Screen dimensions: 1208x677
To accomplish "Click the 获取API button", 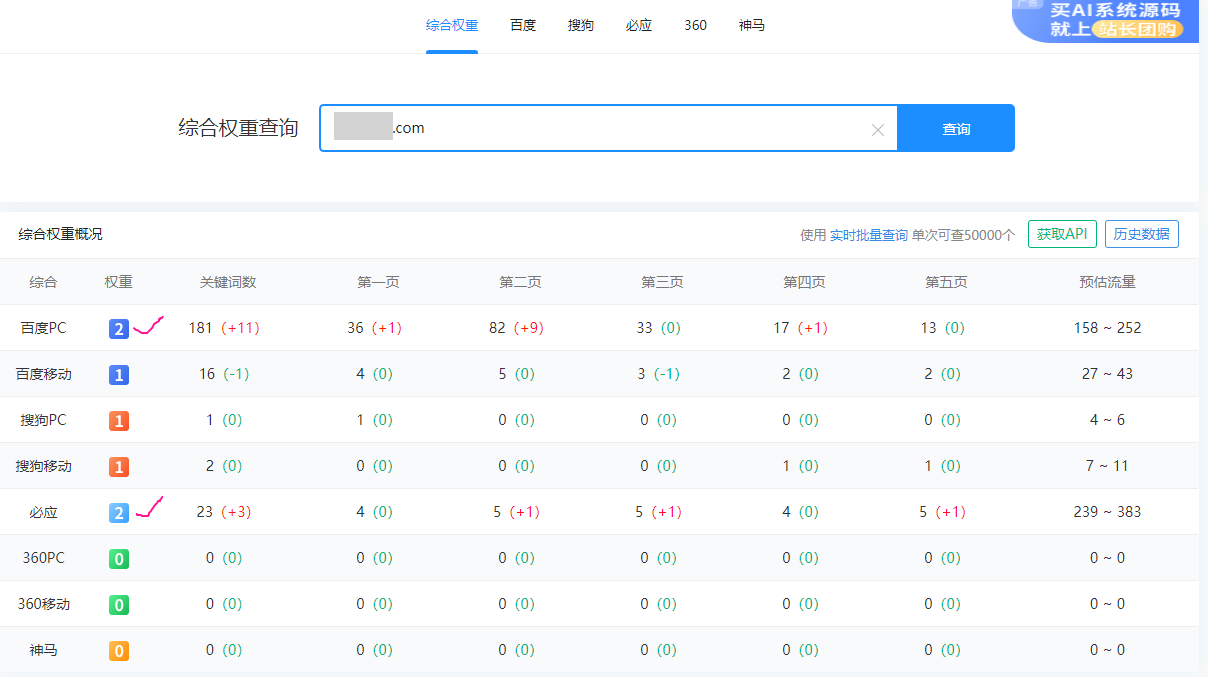I will pyautogui.click(x=1062, y=234).
